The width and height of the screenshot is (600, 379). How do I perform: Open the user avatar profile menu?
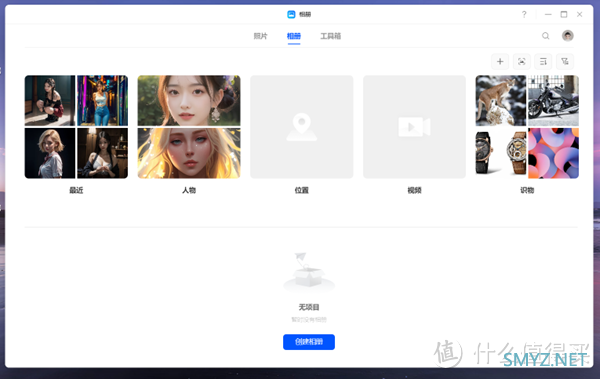tap(567, 36)
